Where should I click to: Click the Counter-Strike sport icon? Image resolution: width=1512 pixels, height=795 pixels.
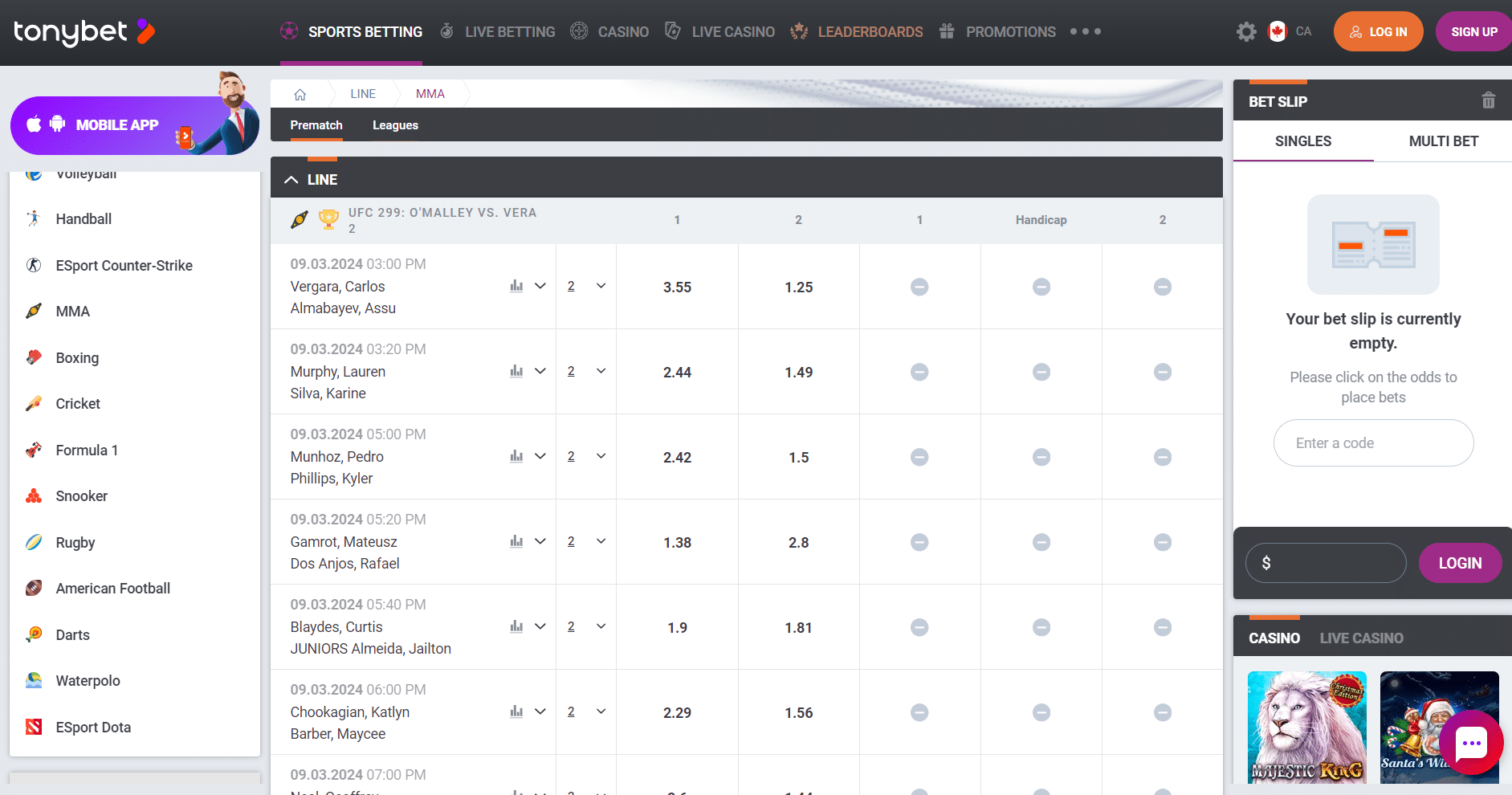coord(34,265)
